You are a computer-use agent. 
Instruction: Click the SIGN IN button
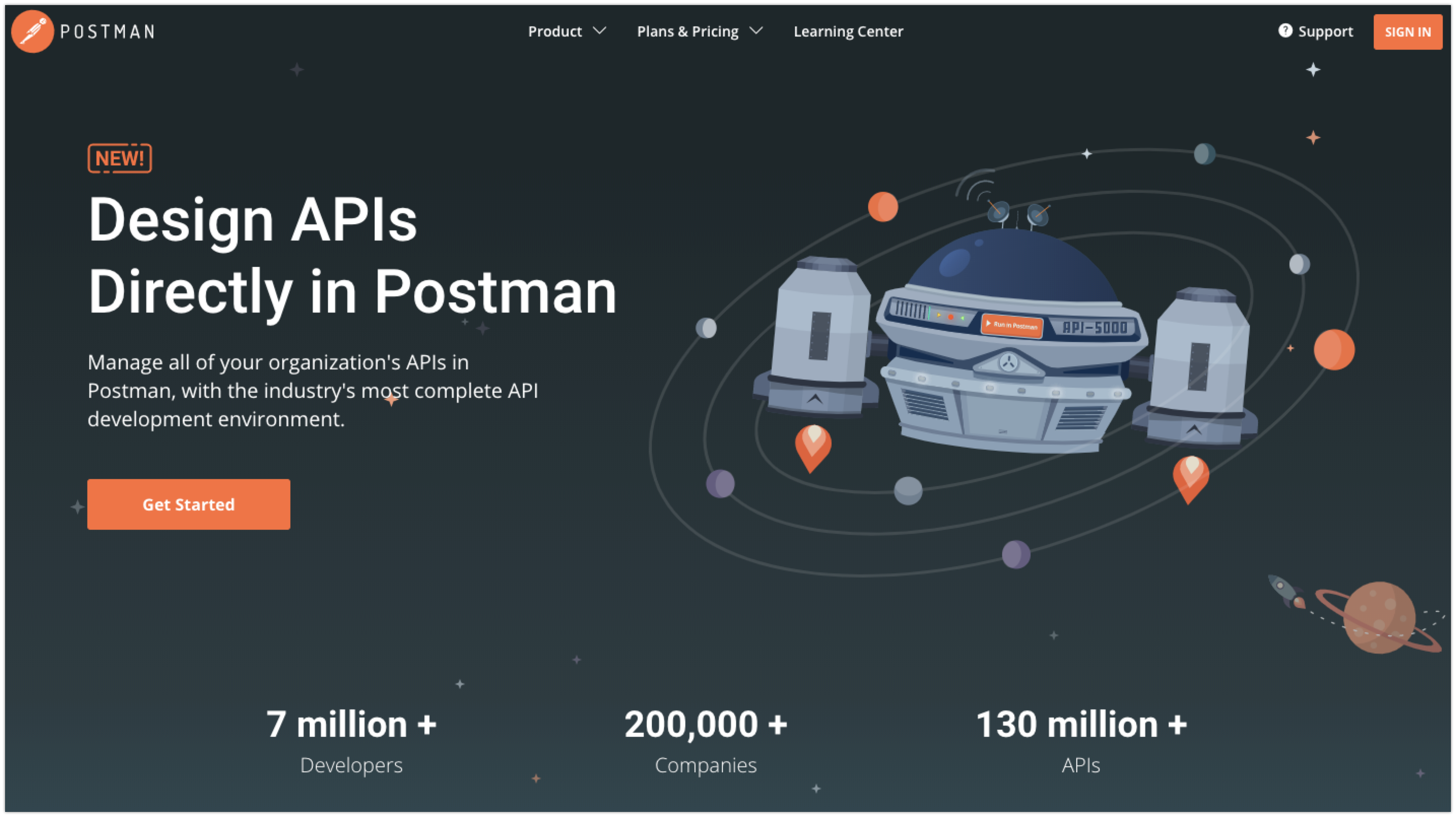[1408, 32]
